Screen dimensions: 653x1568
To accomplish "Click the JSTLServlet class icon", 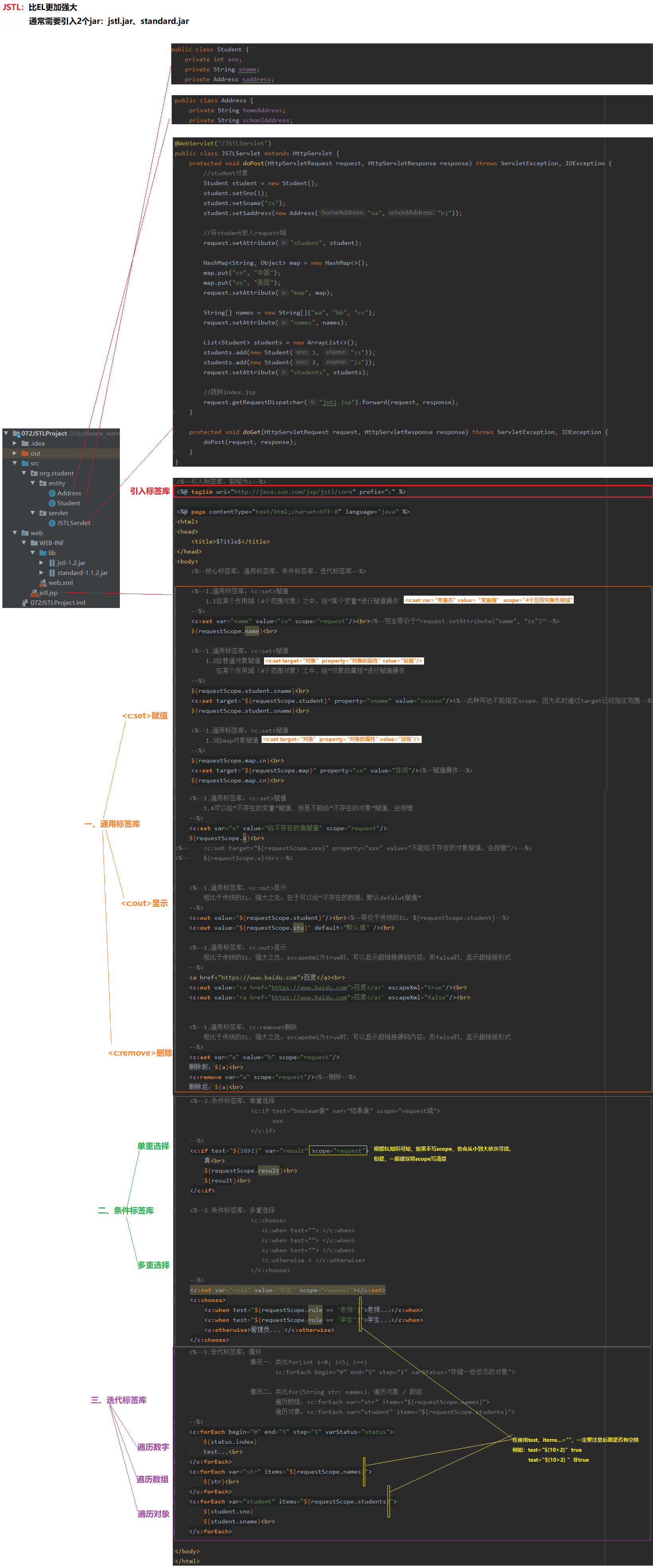I will point(52,523).
